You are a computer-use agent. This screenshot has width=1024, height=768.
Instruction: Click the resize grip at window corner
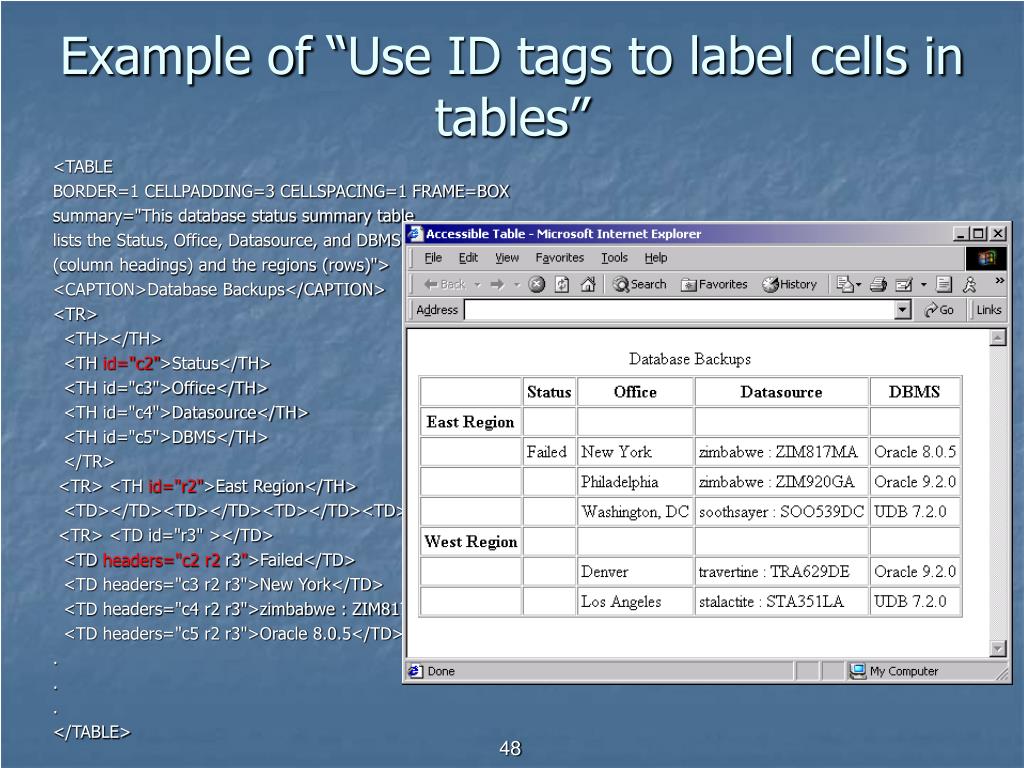pyautogui.click(x=1002, y=675)
